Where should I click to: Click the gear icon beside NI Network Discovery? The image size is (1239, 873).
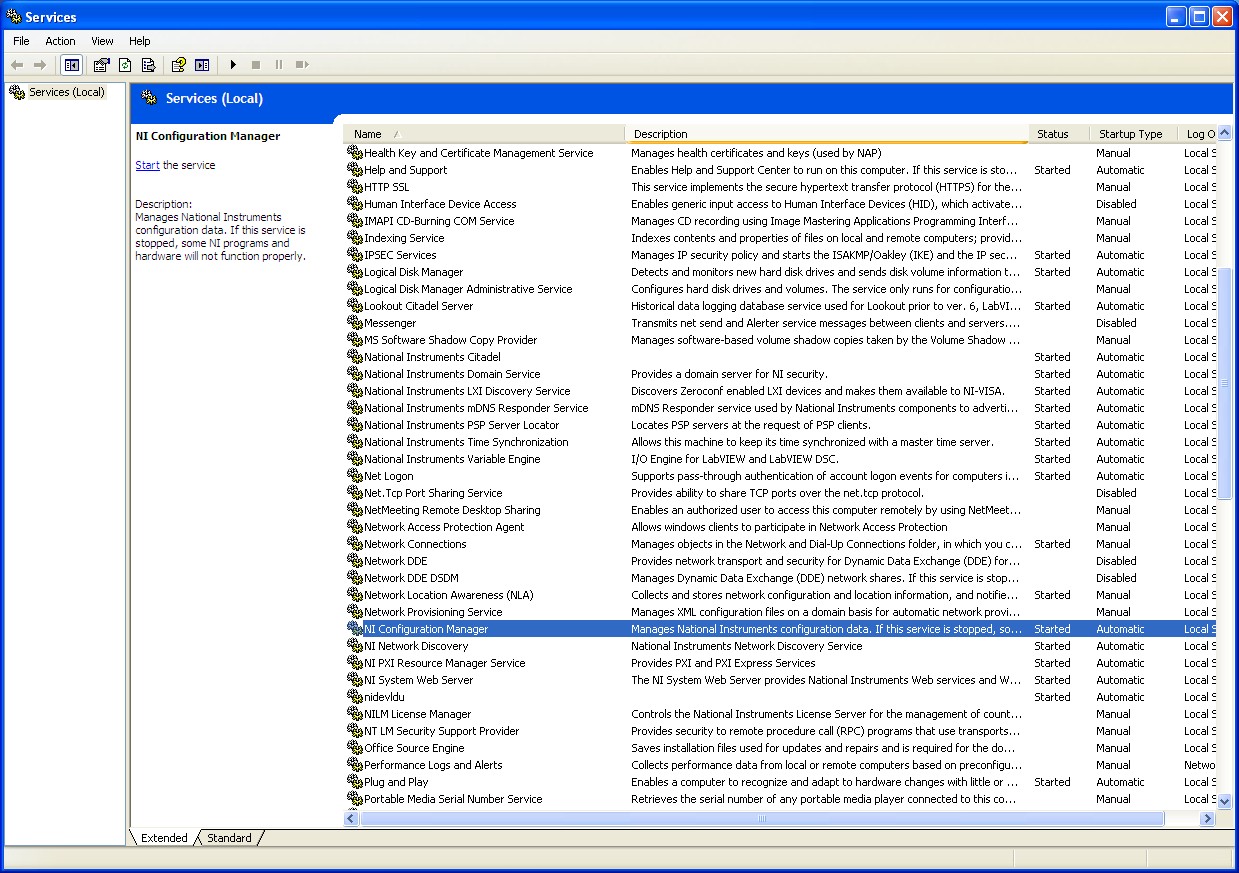click(354, 646)
